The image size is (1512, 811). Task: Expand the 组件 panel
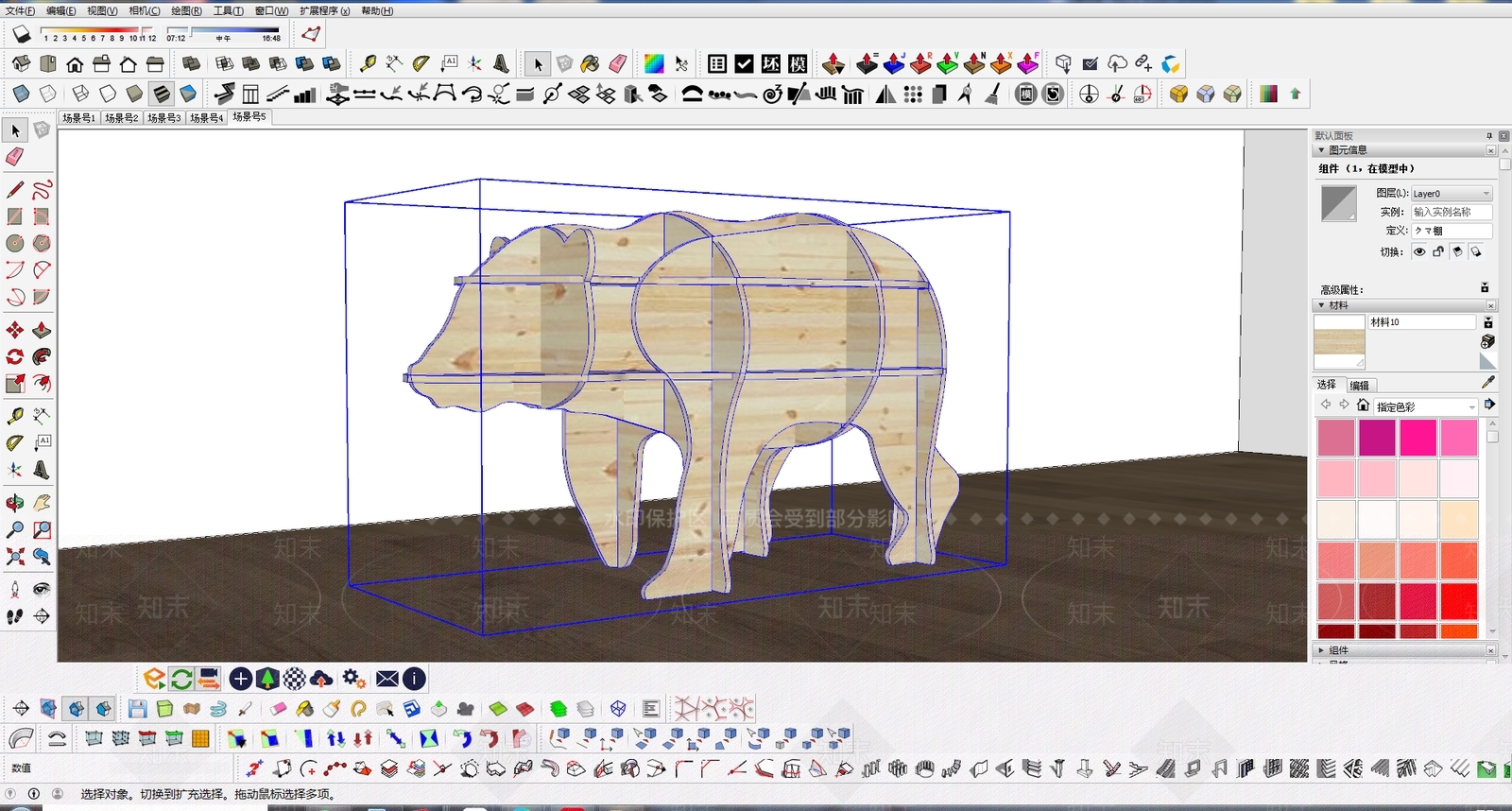tap(1321, 650)
